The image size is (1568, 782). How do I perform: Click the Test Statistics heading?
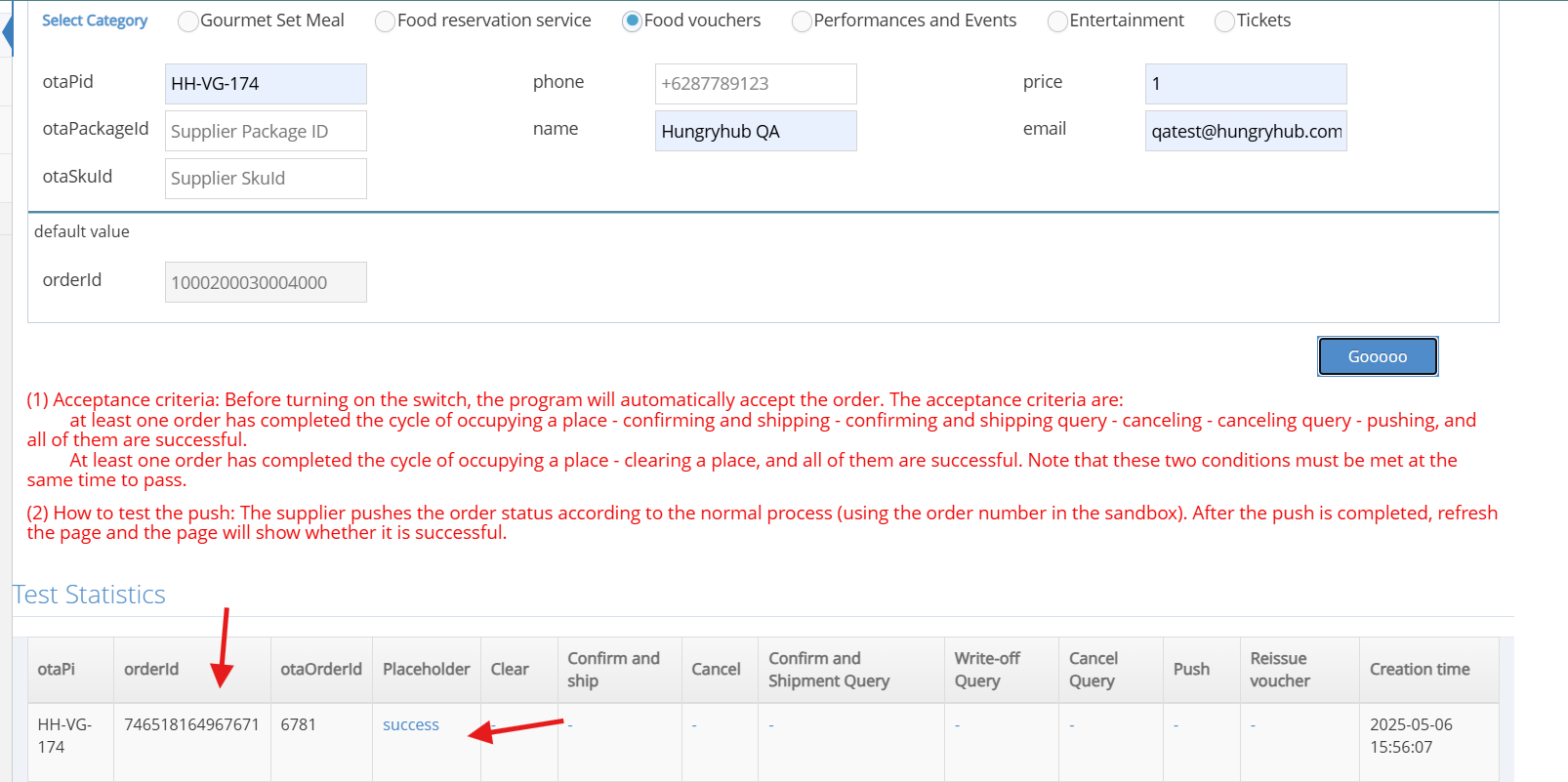[89, 595]
